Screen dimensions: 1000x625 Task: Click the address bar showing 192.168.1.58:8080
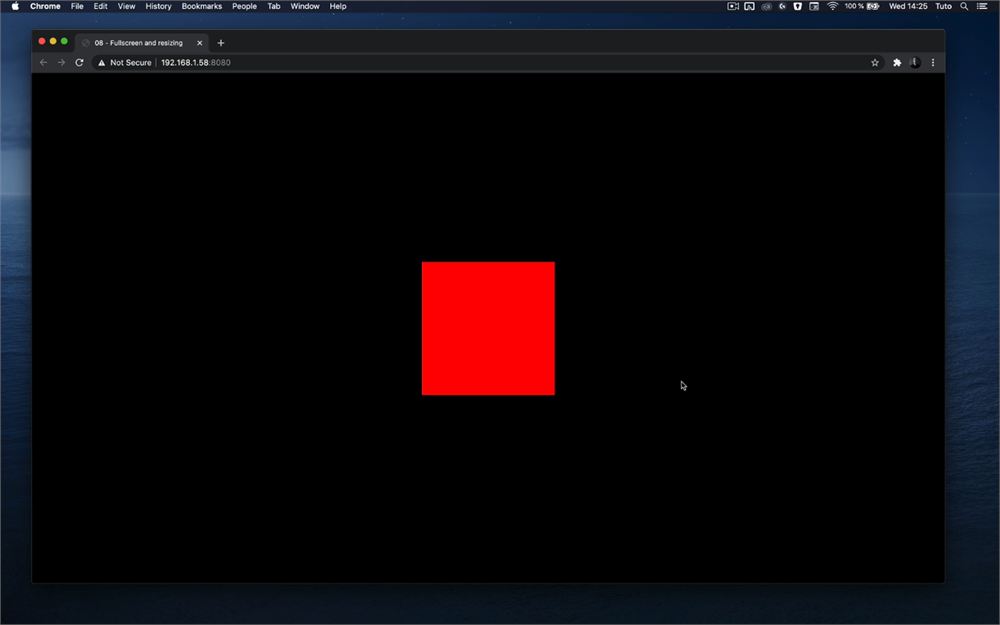(487, 62)
